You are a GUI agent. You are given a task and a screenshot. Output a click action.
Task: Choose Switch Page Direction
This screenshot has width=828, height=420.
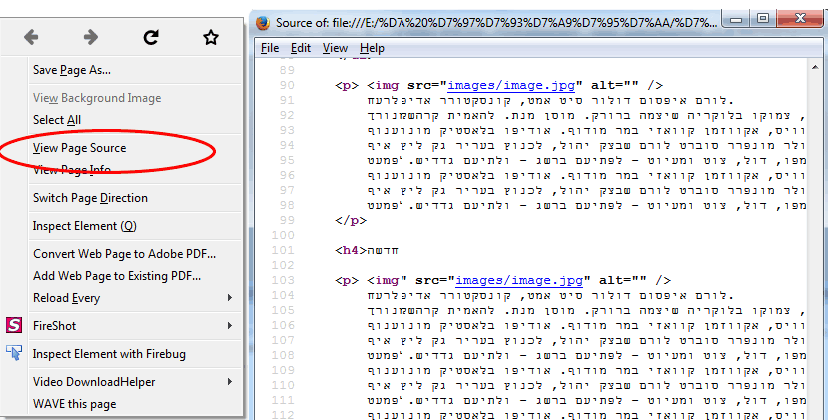click(x=90, y=198)
